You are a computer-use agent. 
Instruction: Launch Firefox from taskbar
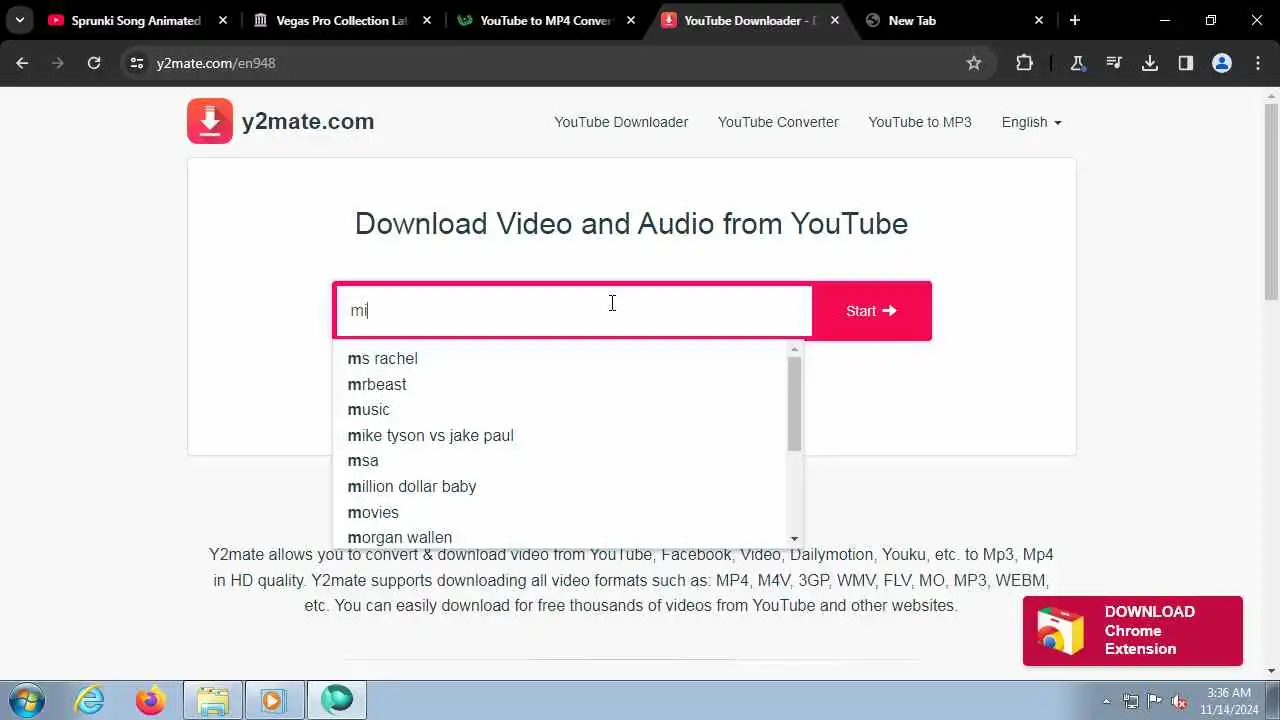pos(151,700)
